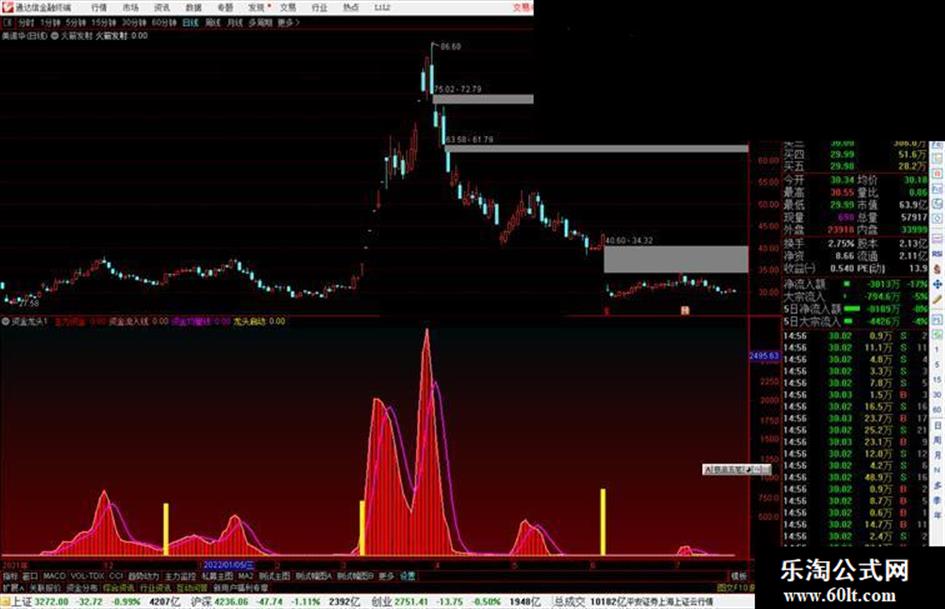The image size is (945, 609).
Task: Open the 交易 menu
Action: tap(288, 8)
